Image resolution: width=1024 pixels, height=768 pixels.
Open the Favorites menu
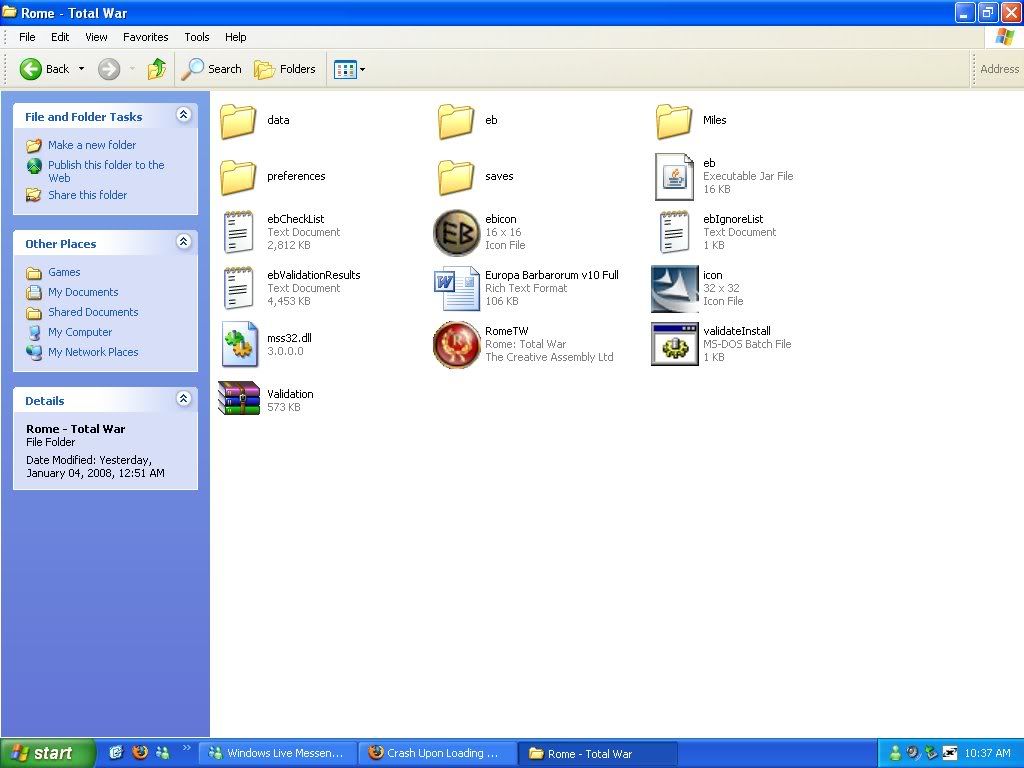click(x=146, y=37)
